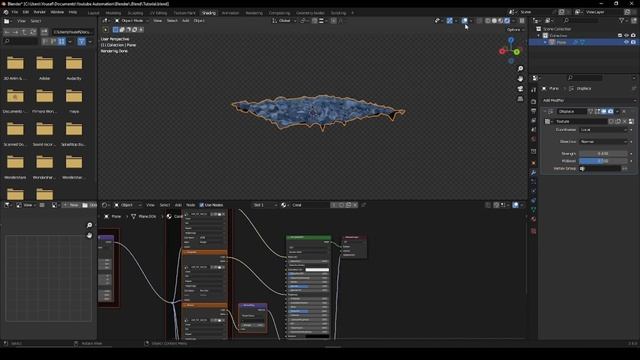Select thumbnail display mode in the file browser
This screenshot has height=360, width=640.
[x=61, y=41]
